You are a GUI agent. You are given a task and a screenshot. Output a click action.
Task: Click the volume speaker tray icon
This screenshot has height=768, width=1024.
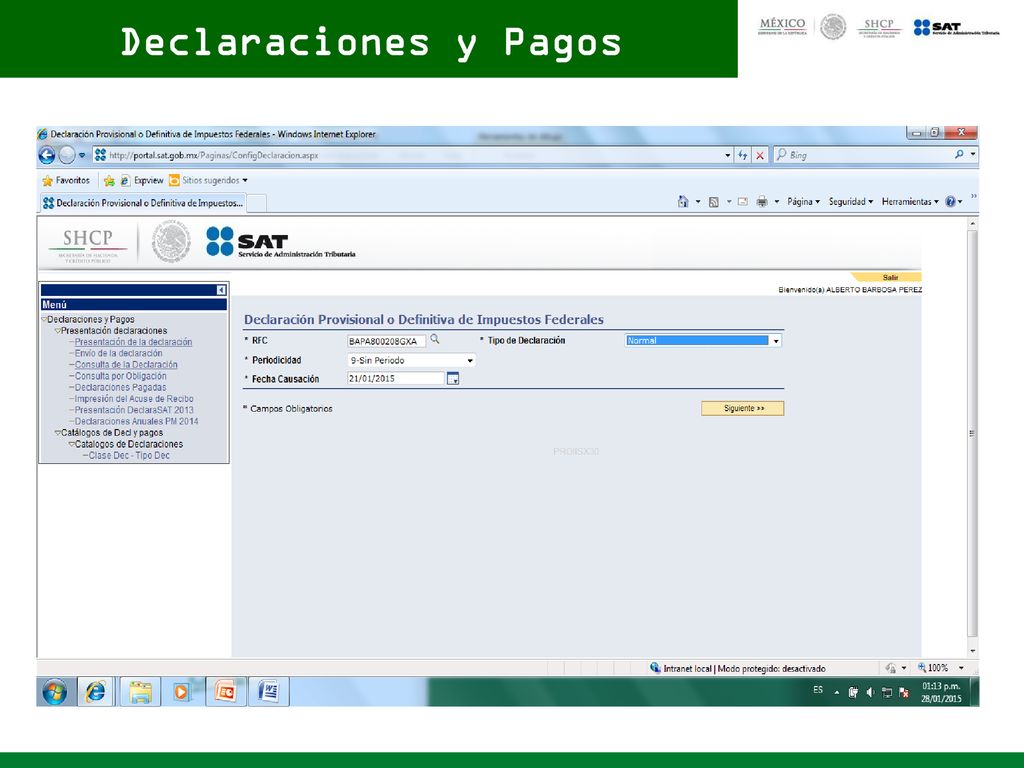click(x=870, y=692)
